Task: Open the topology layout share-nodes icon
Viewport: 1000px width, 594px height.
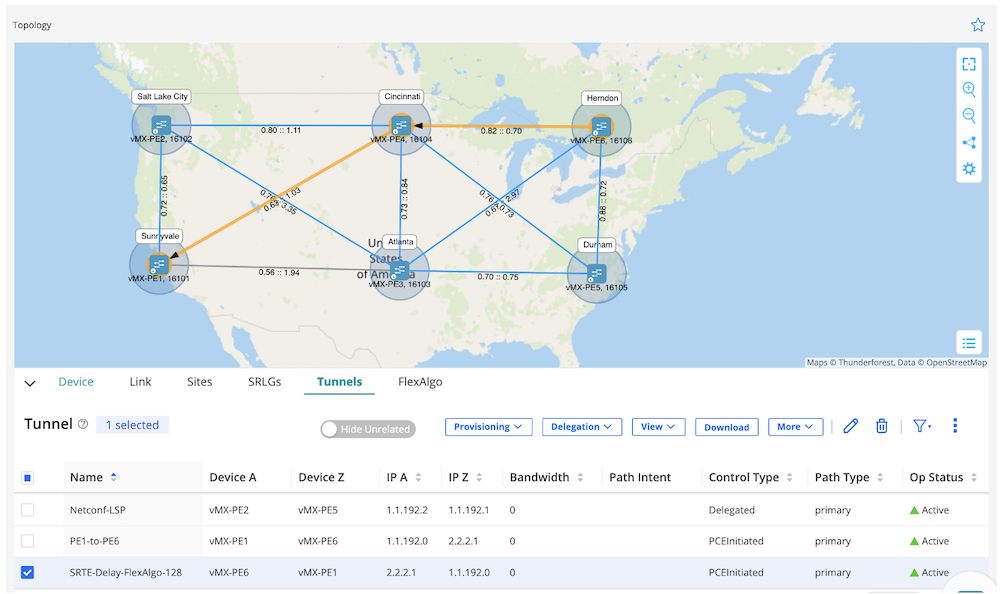Action: tap(969, 142)
